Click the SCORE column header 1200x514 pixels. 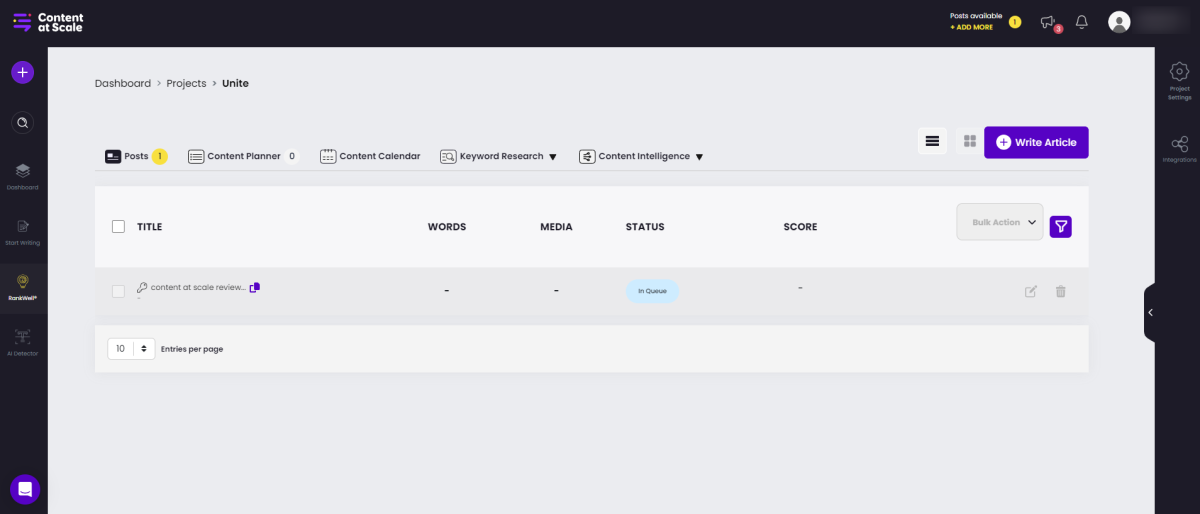point(800,227)
